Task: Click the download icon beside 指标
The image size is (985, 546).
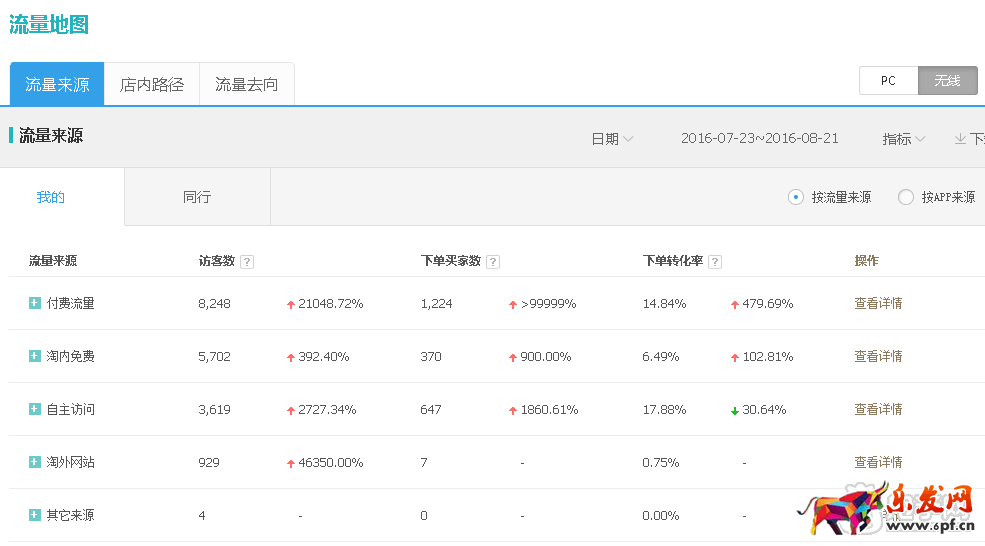Action: [960, 139]
